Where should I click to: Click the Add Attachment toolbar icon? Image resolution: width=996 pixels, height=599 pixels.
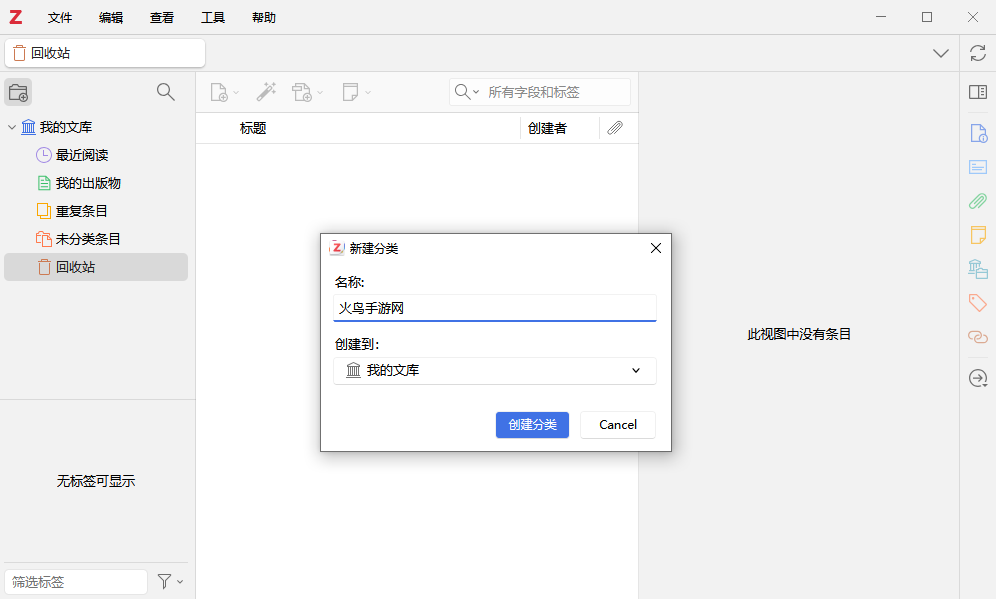click(302, 92)
